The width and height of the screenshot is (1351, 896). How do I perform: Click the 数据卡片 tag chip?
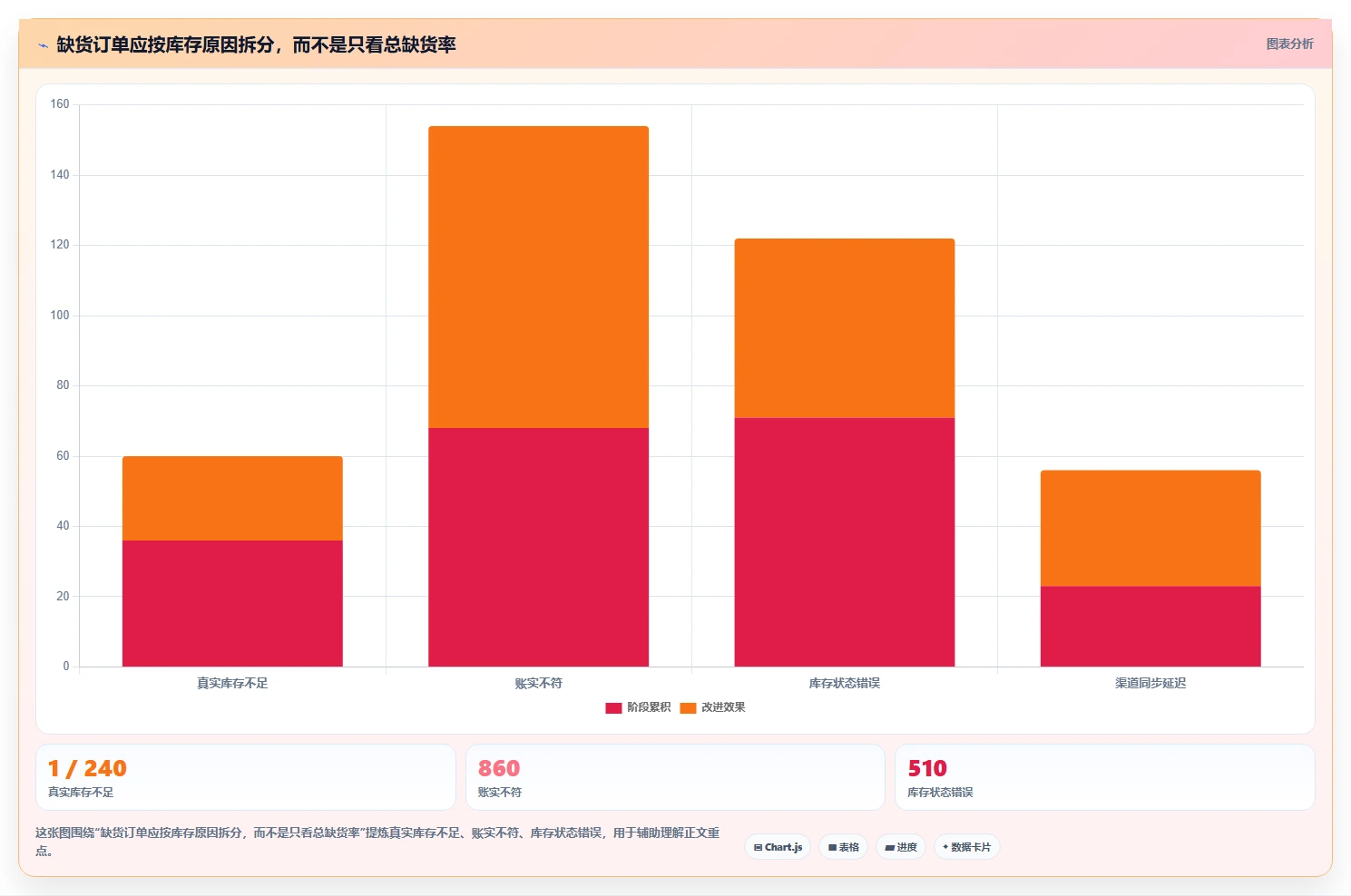[966, 847]
